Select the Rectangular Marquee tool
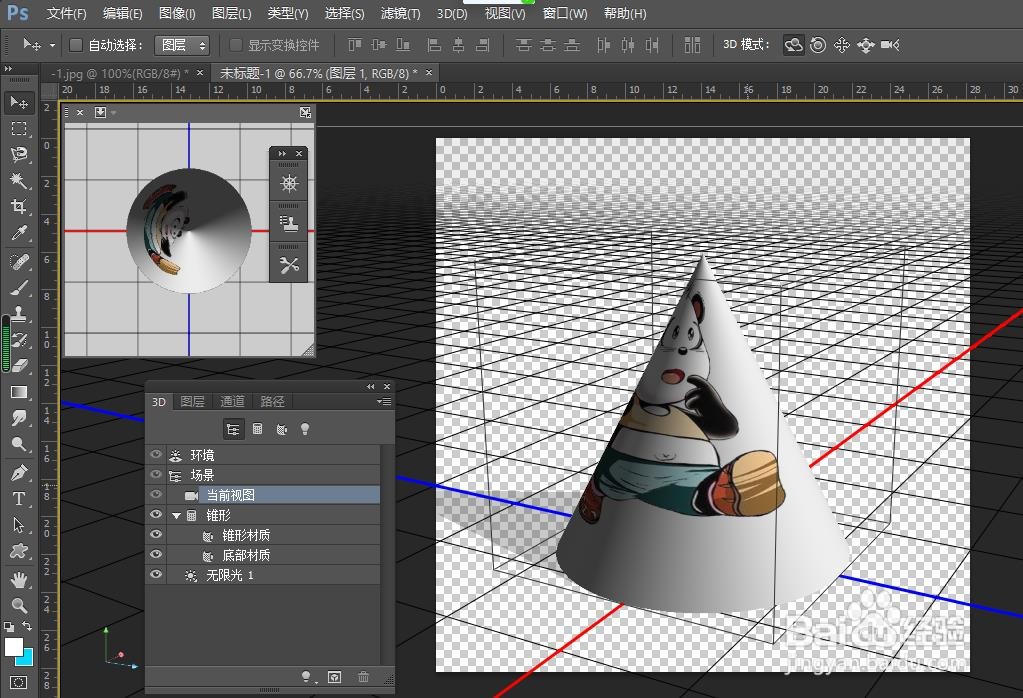This screenshot has height=698, width=1023. click(19, 129)
